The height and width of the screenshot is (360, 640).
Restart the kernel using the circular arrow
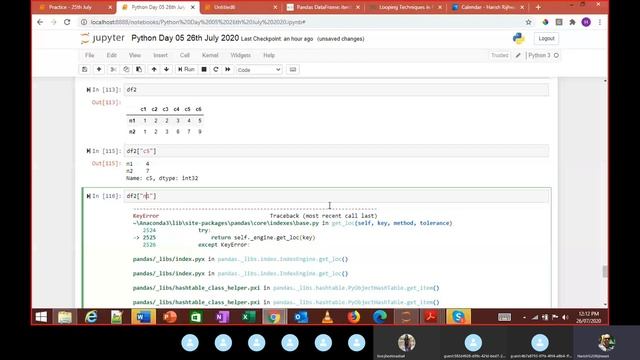coord(216,69)
